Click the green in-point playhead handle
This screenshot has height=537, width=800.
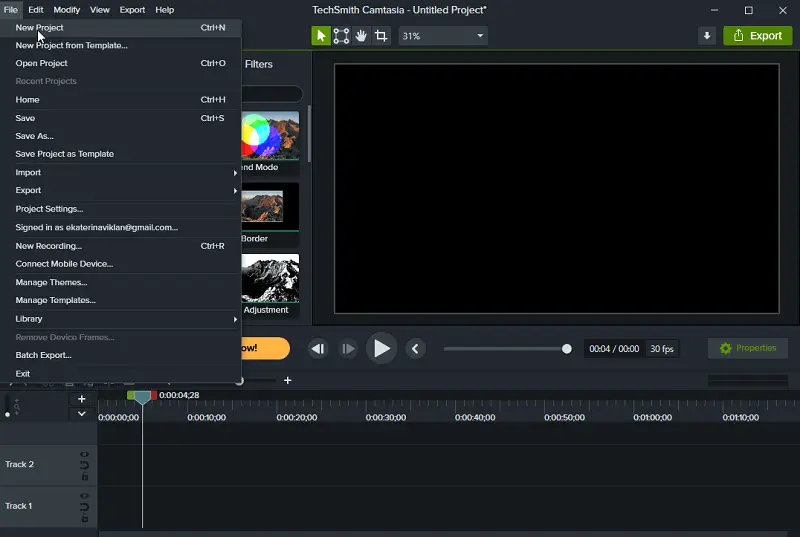(x=131, y=395)
